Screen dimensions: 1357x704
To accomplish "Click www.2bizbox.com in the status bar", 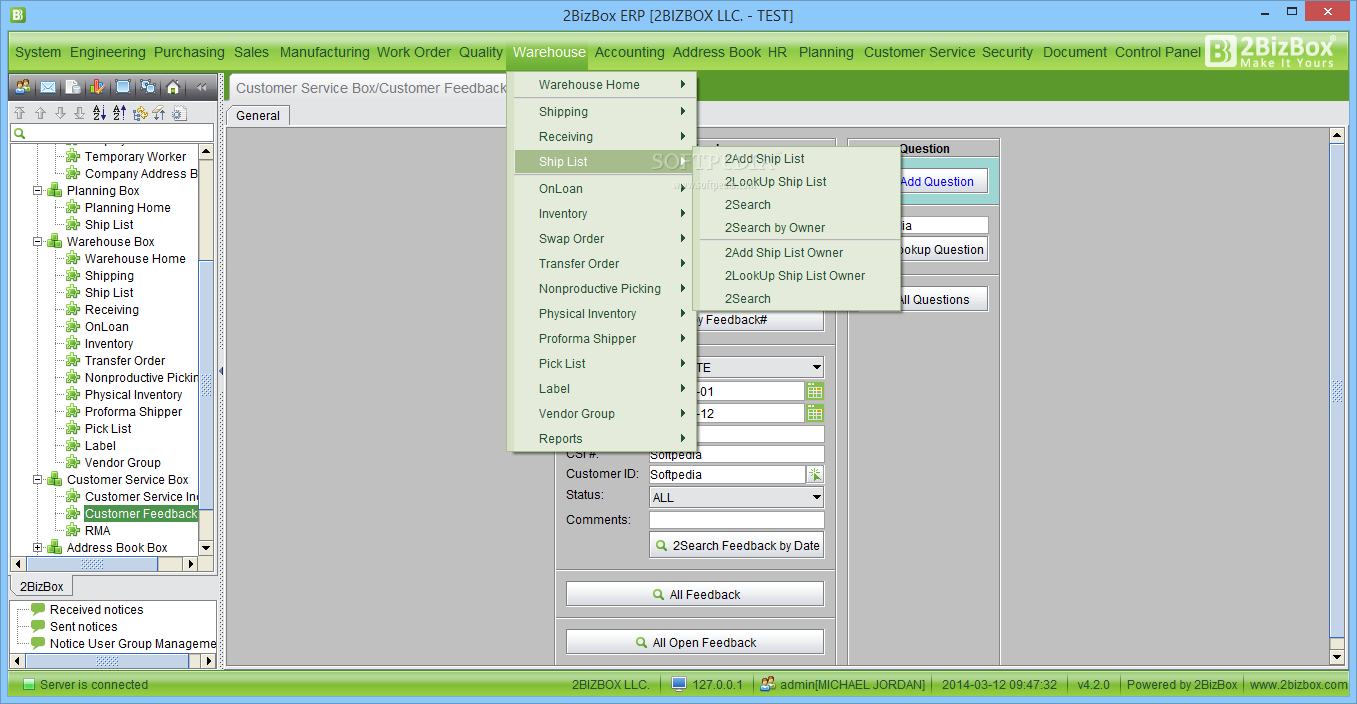I will [1298, 684].
